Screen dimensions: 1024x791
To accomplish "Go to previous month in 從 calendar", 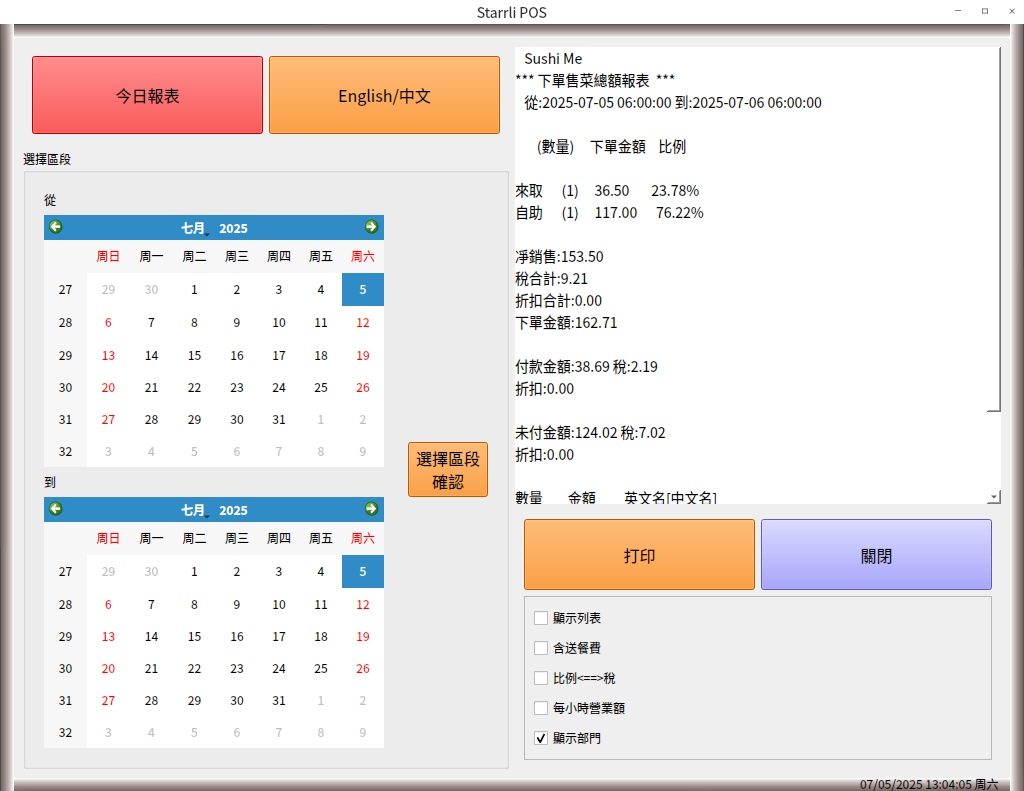I will [x=56, y=227].
